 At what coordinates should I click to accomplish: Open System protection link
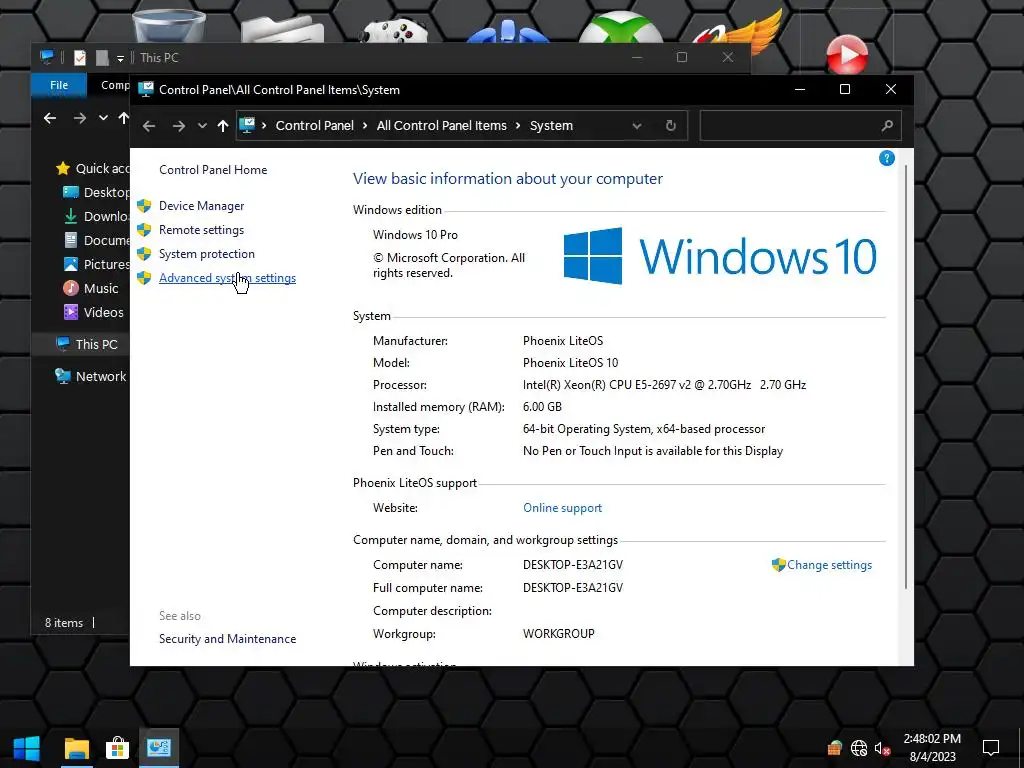point(206,254)
